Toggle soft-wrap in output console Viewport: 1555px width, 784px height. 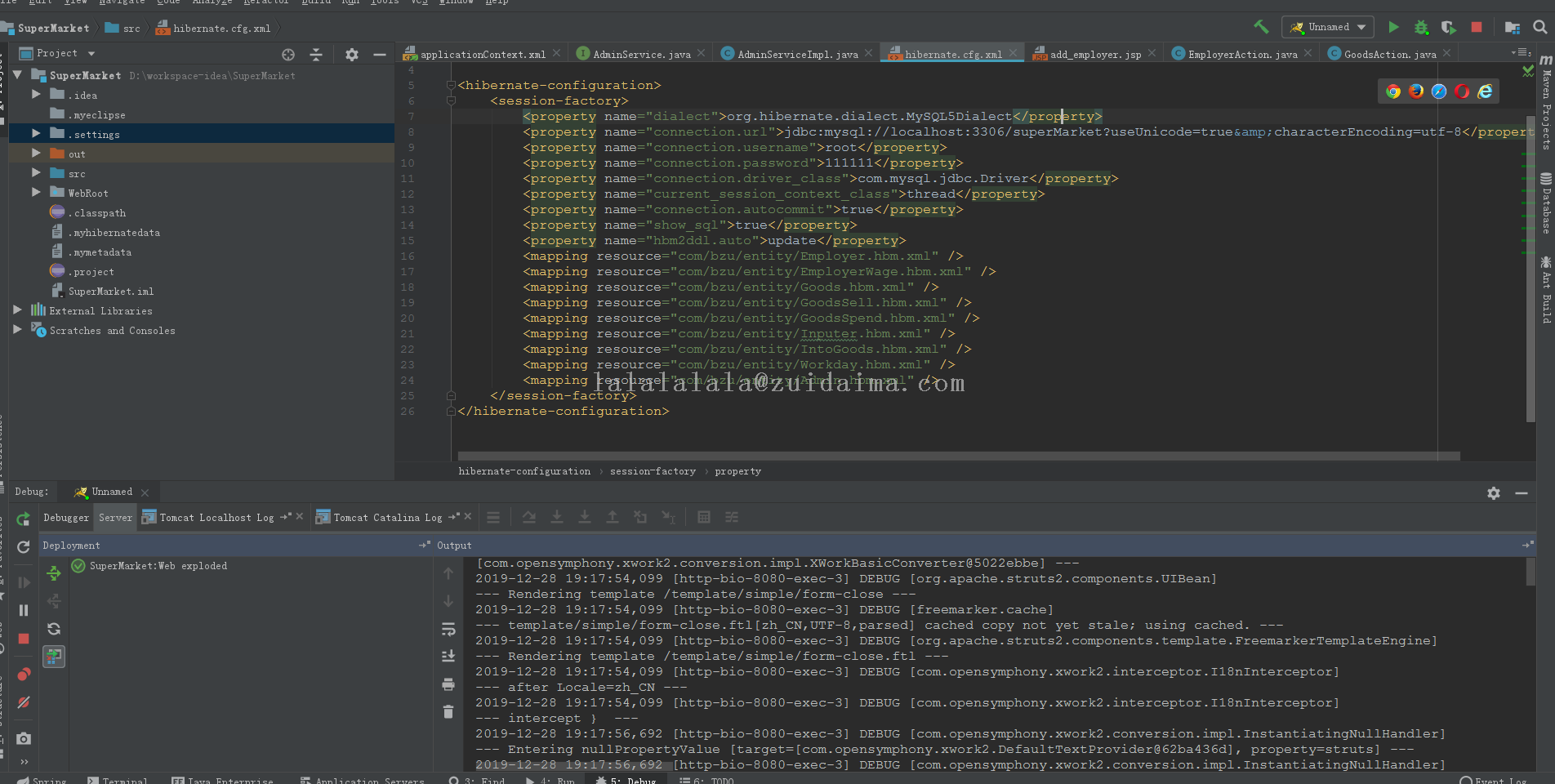tap(448, 629)
